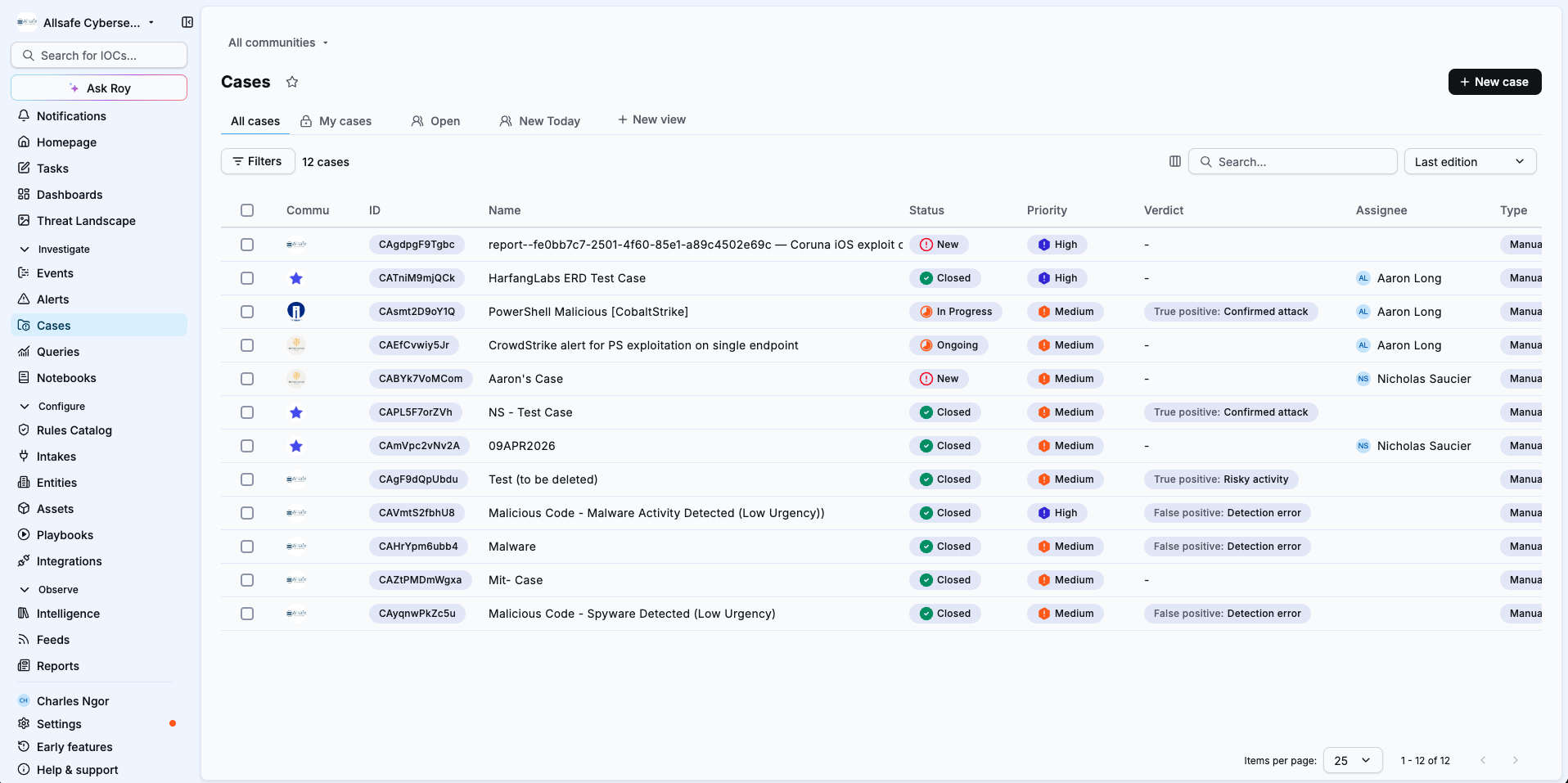The height and width of the screenshot is (783, 1568).
Task: Go to next page arrow
Action: (x=1516, y=760)
